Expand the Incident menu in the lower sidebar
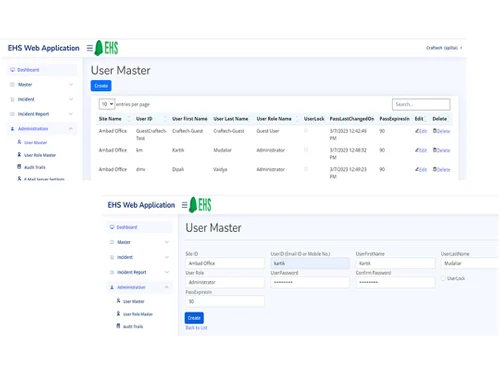The width and height of the screenshot is (500, 375). pyautogui.click(x=140, y=257)
